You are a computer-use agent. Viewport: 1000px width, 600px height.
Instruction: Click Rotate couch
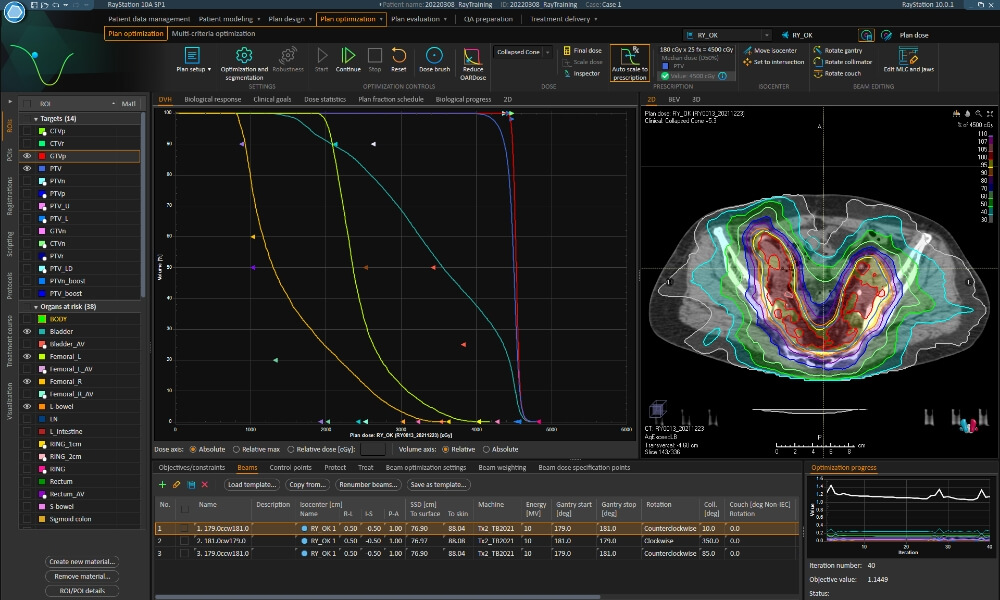tap(837, 73)
